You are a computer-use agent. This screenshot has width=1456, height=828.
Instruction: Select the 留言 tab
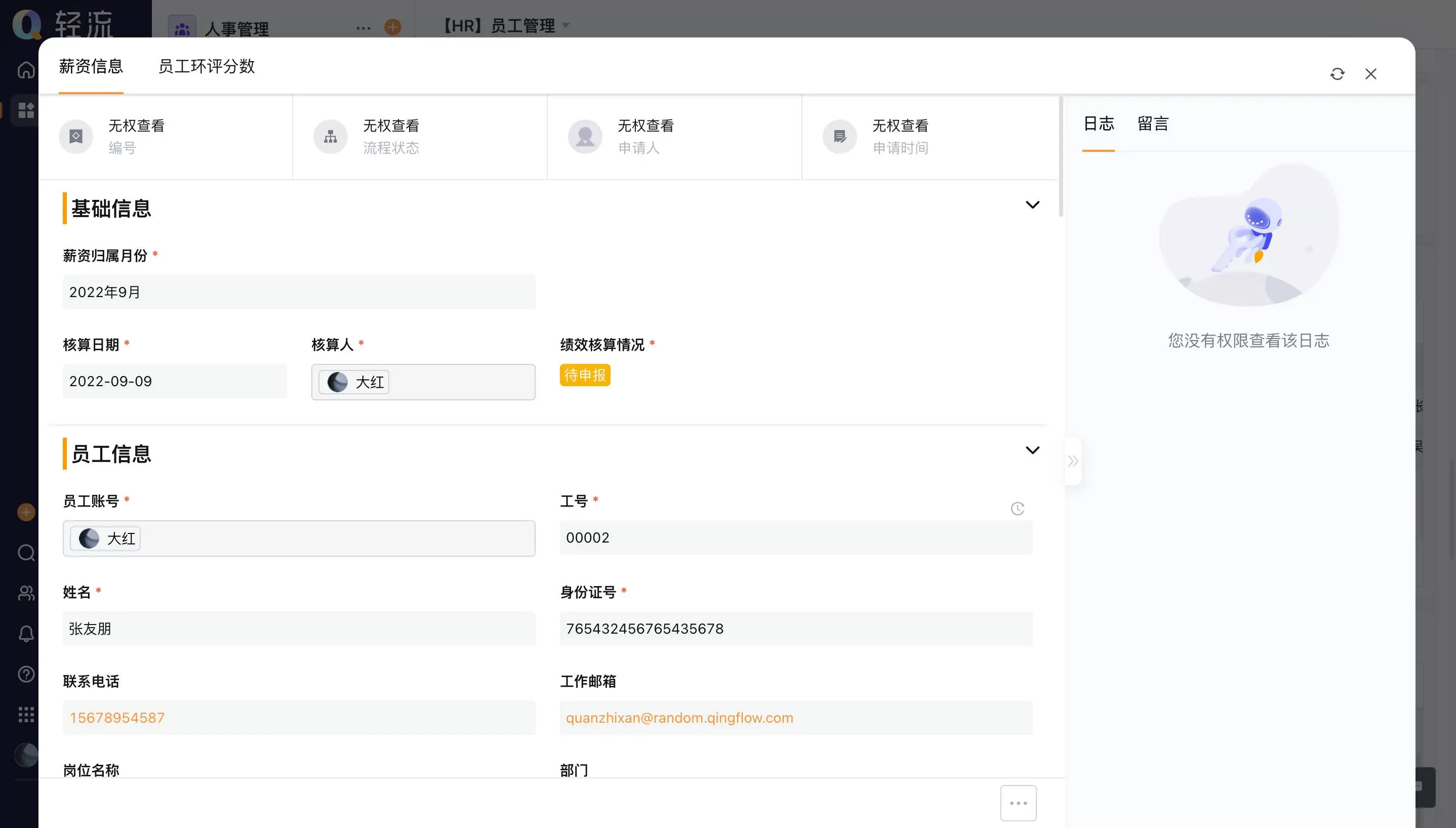1153,124
